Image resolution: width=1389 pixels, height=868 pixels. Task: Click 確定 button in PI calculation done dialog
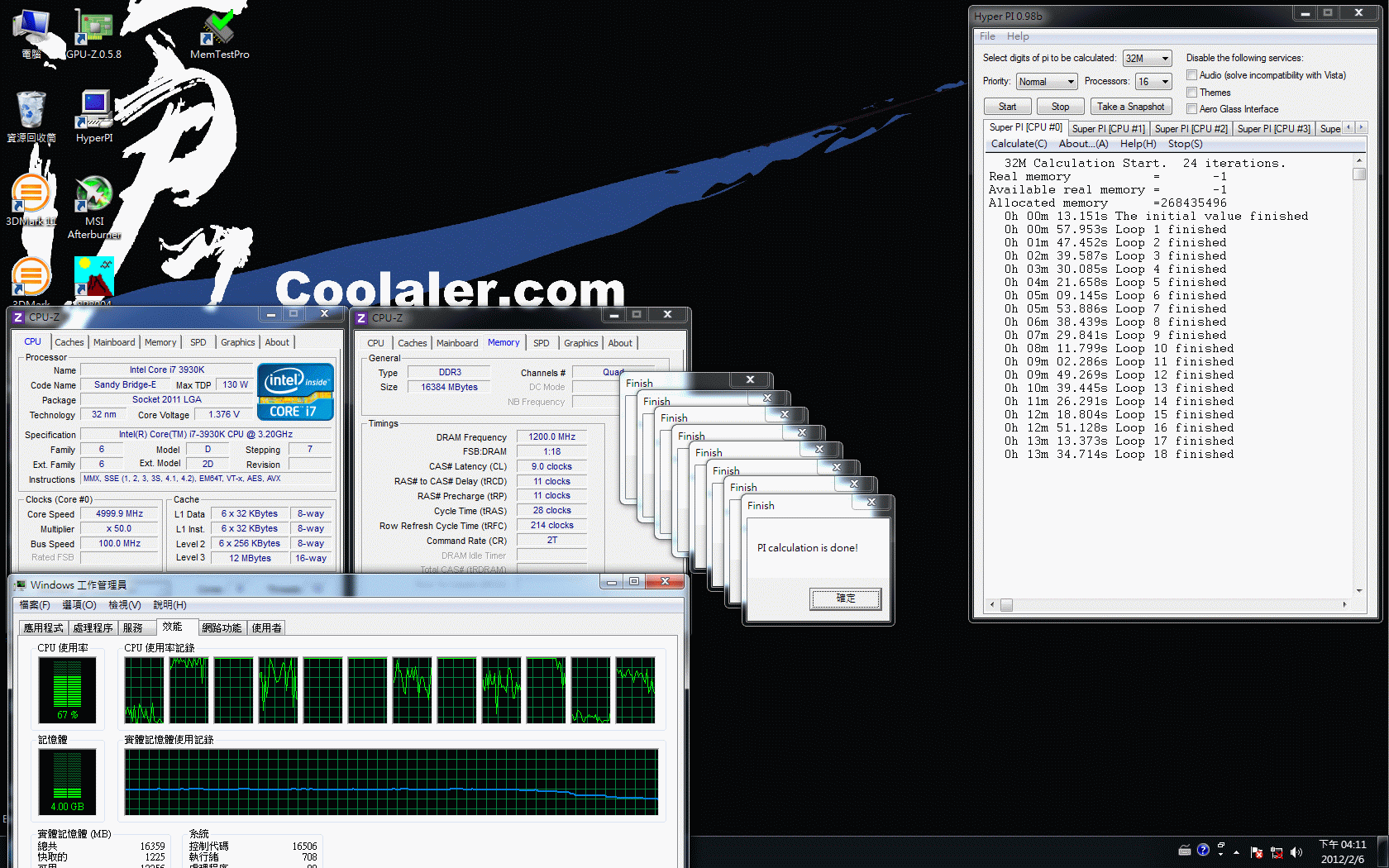coord(845,599)
